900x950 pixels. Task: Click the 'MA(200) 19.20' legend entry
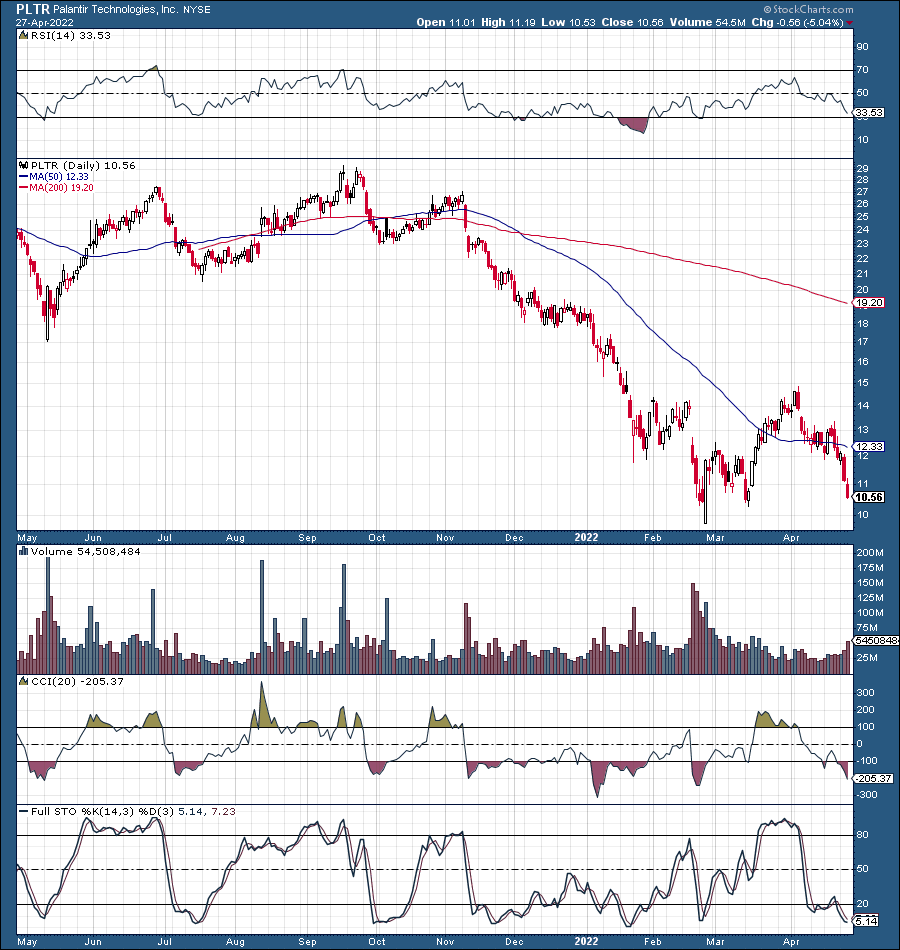point(56,188)
